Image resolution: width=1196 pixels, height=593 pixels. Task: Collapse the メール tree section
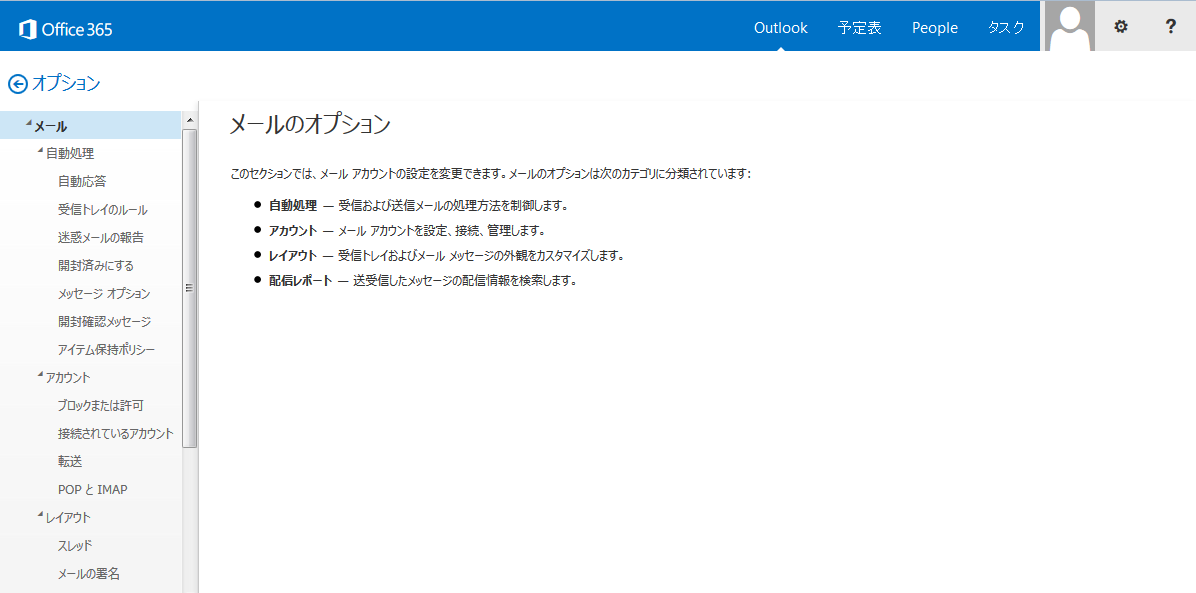point(29,123)
